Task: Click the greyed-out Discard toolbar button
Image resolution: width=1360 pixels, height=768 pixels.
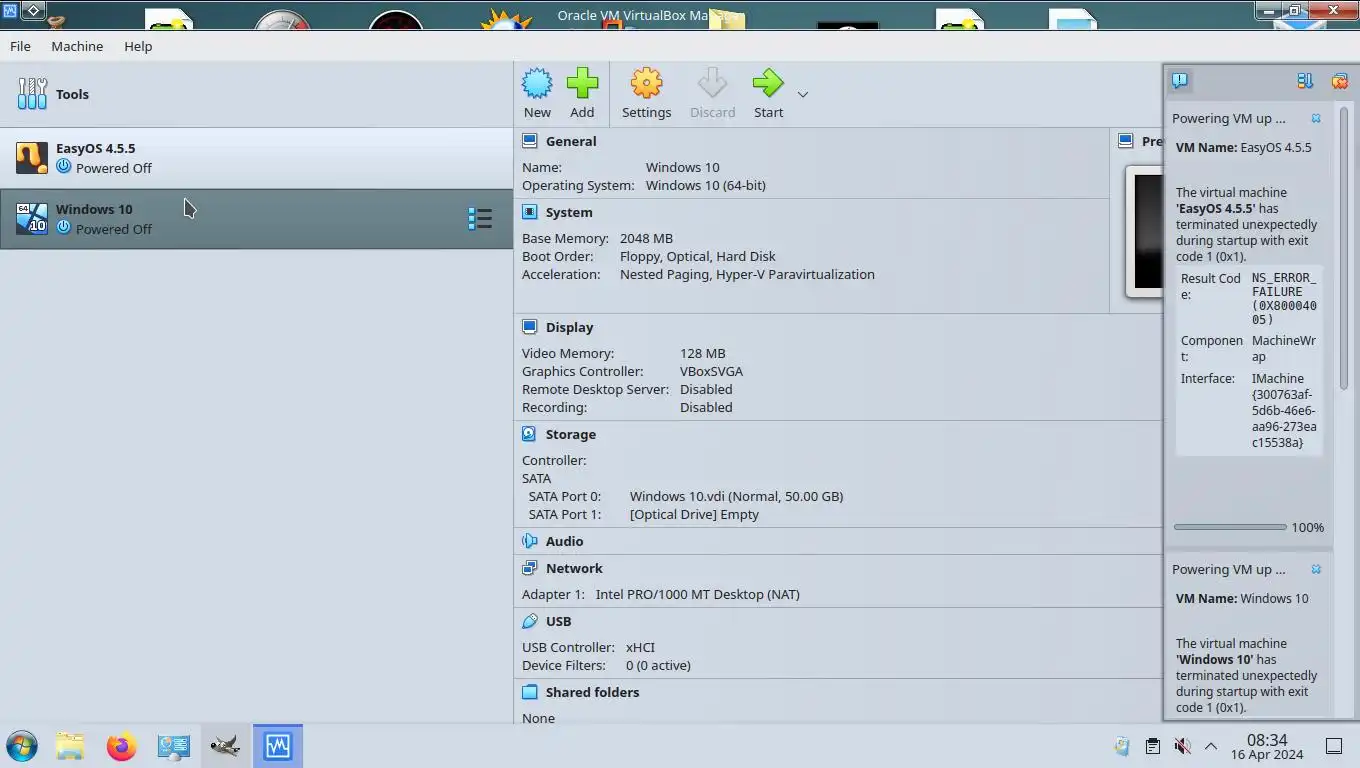Action: click(x=712, y=94)
